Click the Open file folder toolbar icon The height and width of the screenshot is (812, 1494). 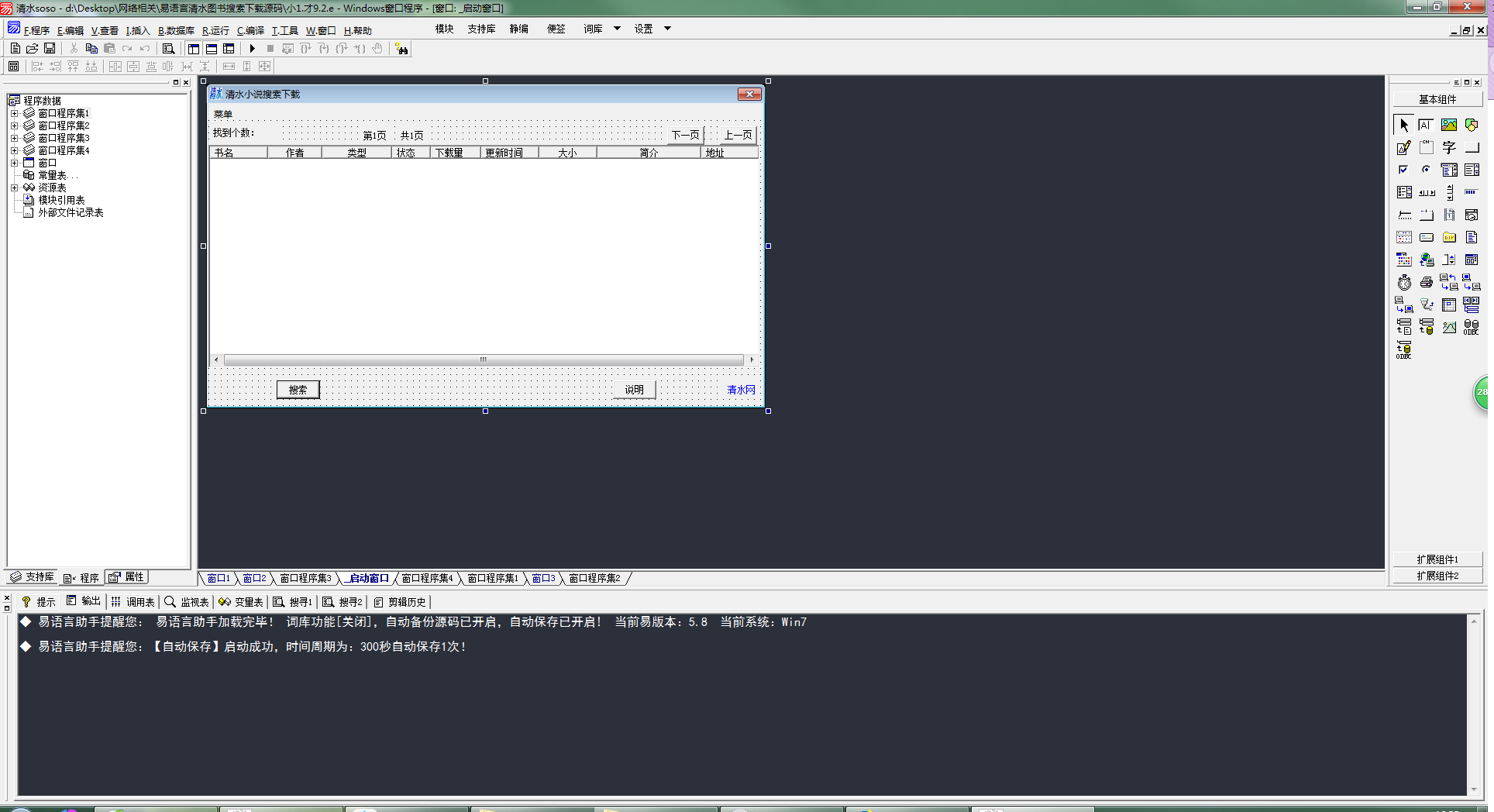(33, 49)
